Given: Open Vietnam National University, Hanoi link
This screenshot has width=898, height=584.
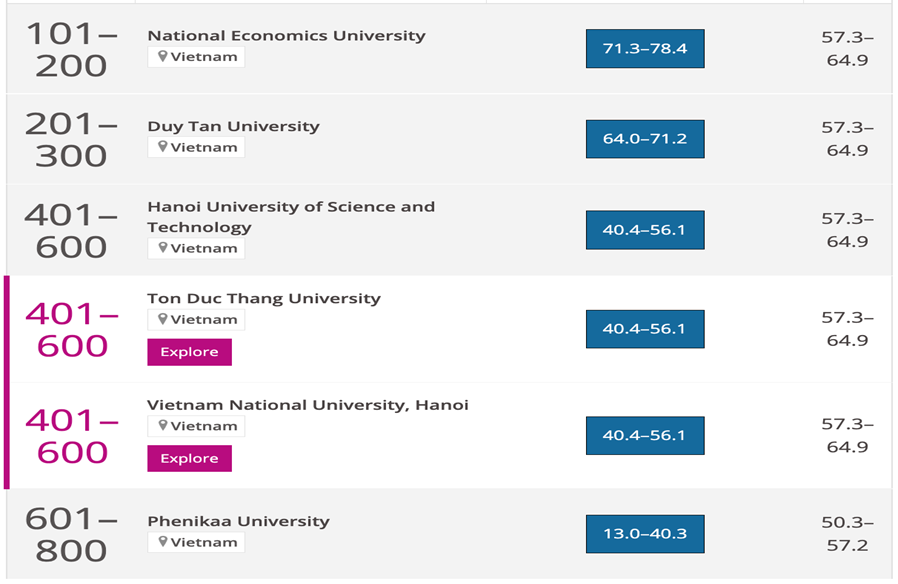Looking at the screenshot, I should (x=308, y=405).
